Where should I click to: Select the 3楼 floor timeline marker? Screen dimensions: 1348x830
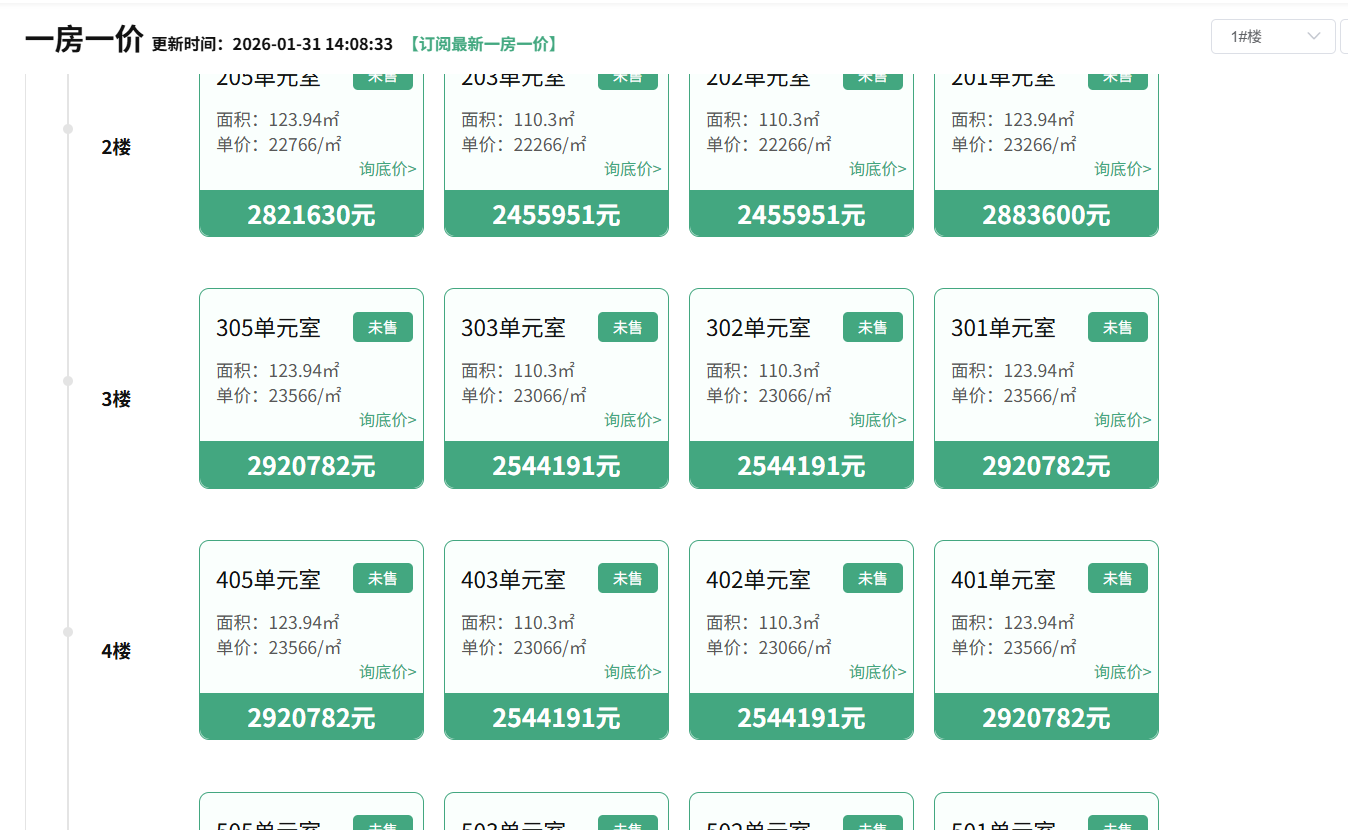pos(68,381)
